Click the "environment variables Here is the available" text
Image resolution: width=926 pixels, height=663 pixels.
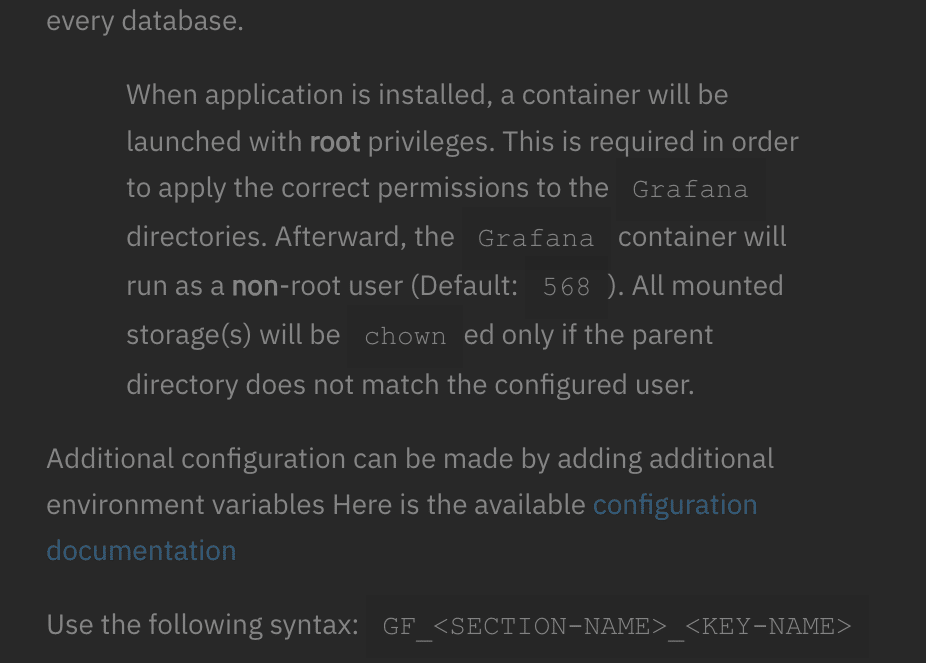click(316, 505)
